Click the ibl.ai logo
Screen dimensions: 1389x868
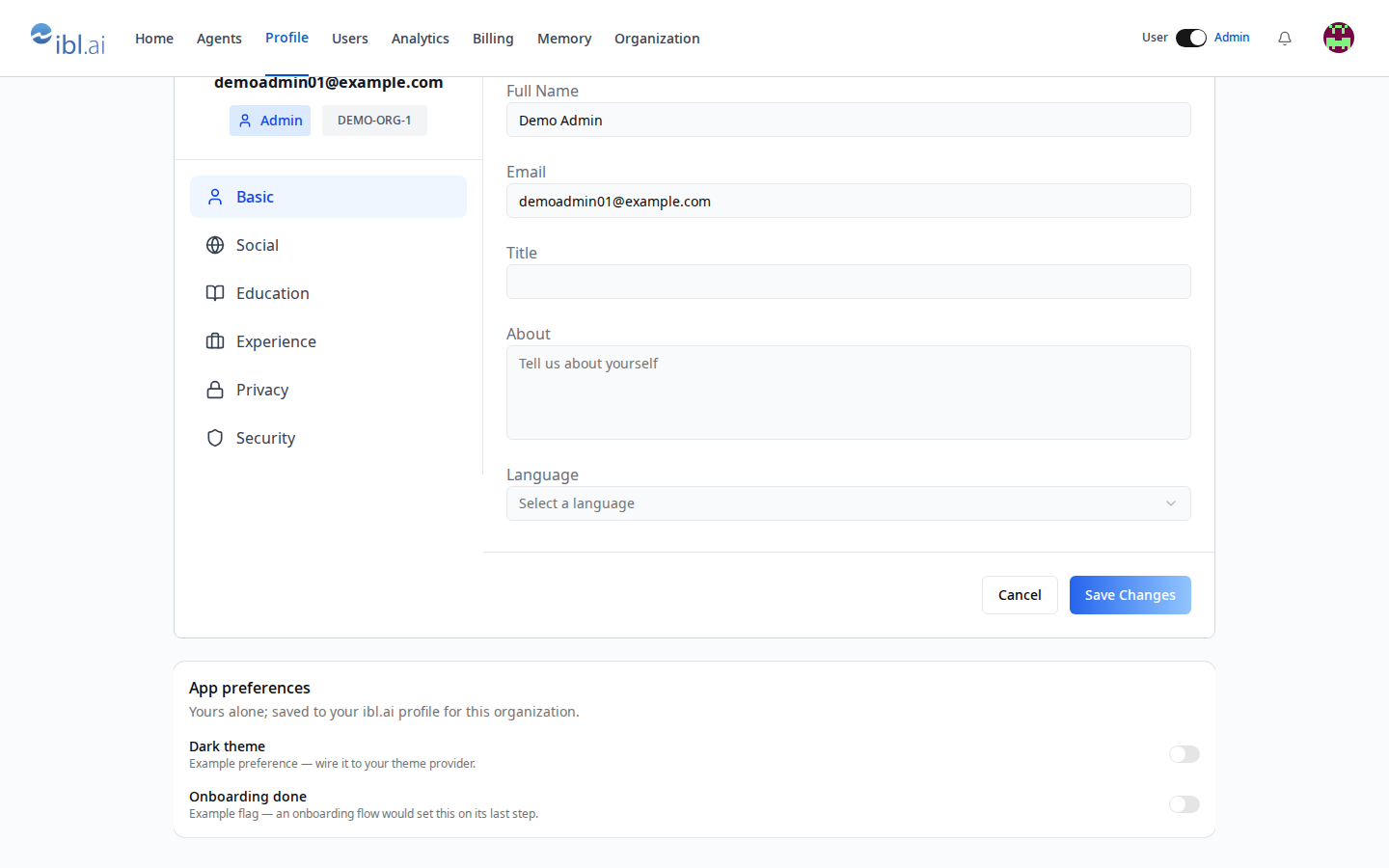68,39
